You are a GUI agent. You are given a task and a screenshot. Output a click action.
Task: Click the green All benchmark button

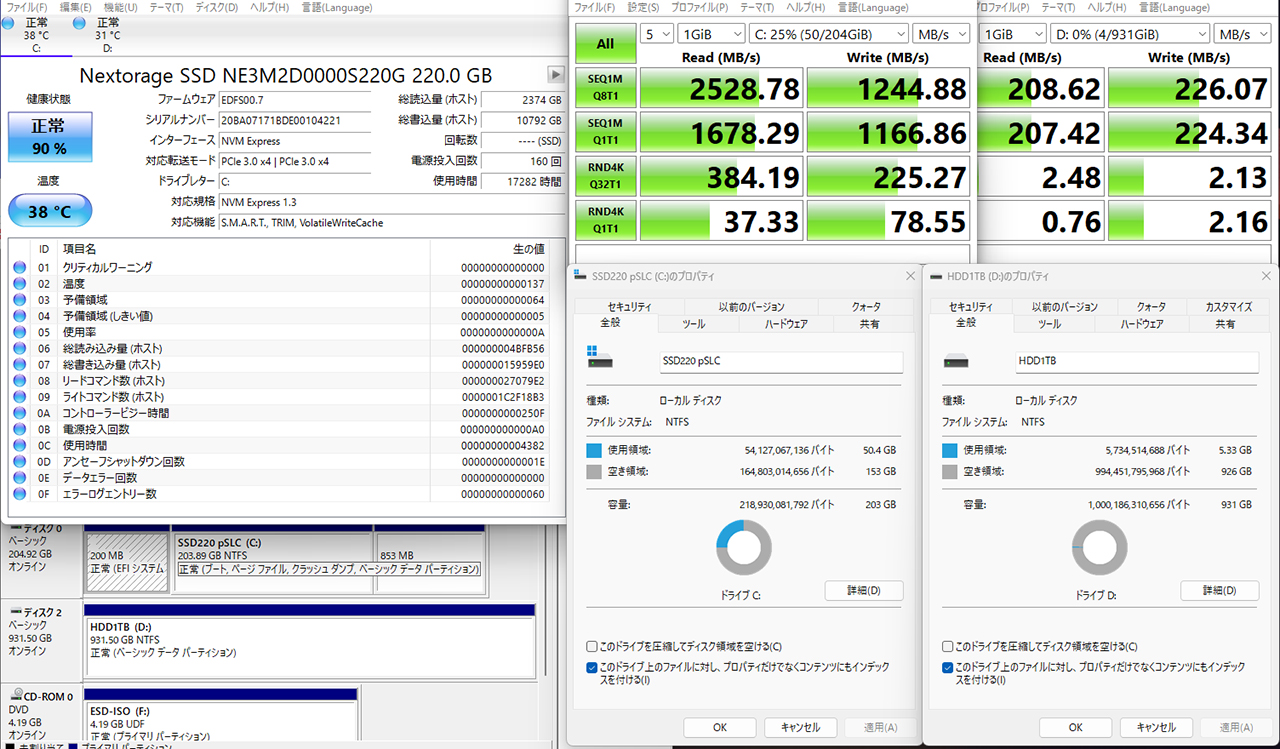coord(606,44)
